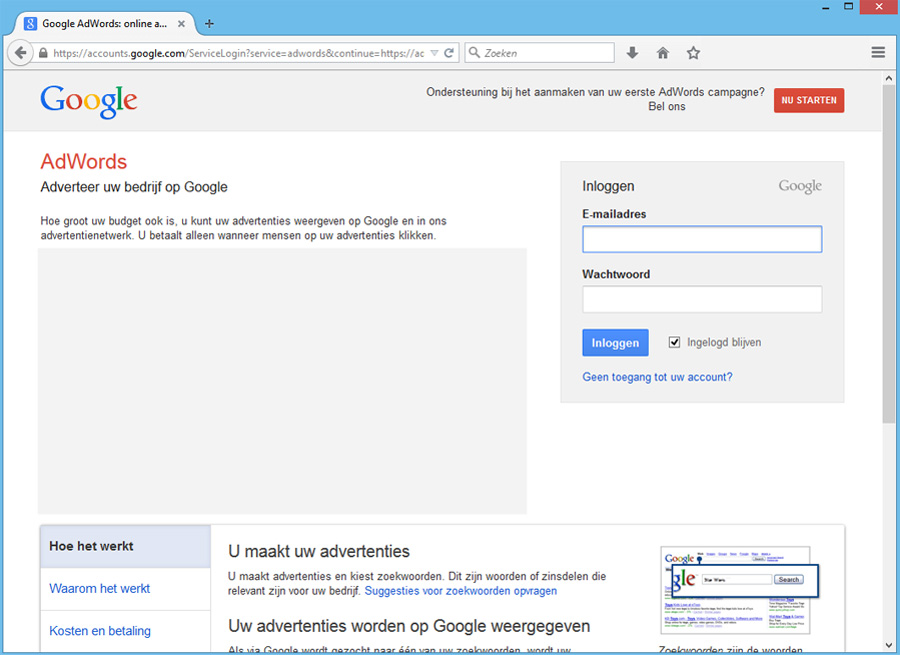Click the Google search example thumbnail
This screenshot has width=900, height=655.
pos(737,590)
